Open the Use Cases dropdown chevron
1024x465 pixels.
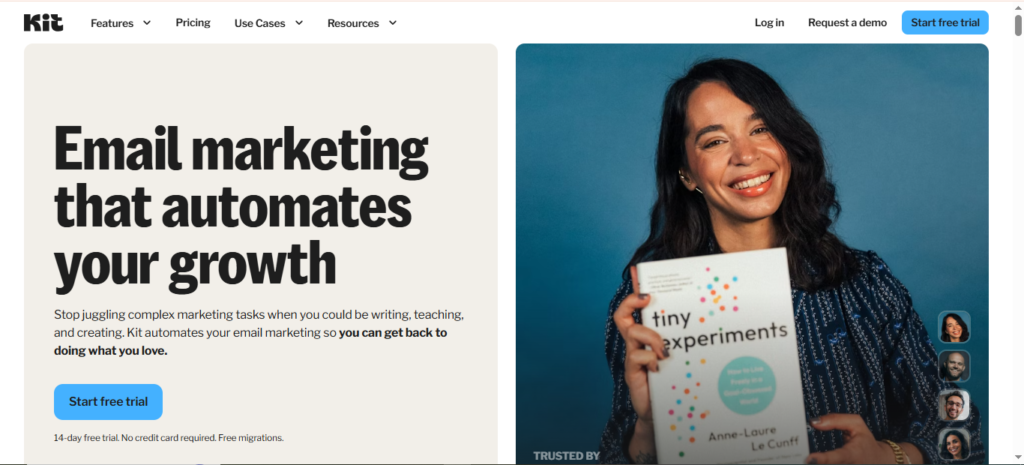coord(299,23)
